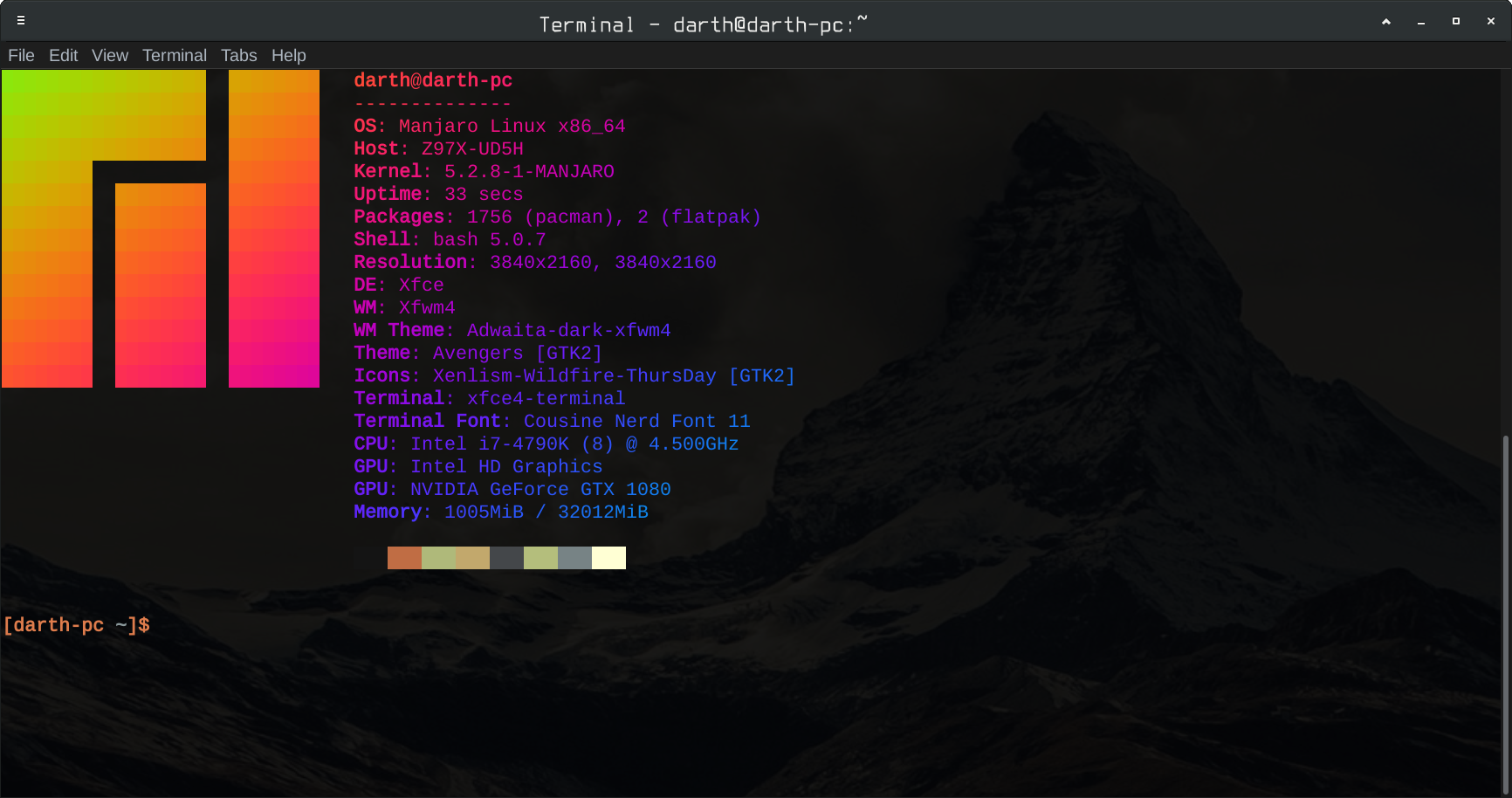Open the File menu

point(21,55)
